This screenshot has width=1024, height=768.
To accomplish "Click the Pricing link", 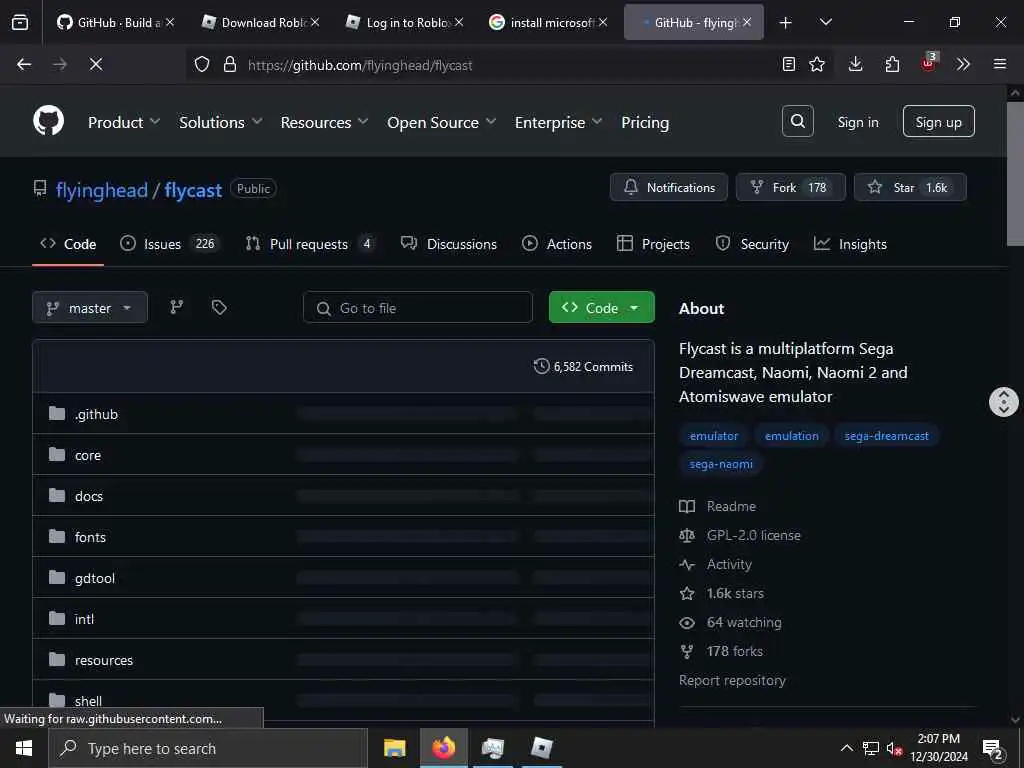I will (x=645, y=122).
